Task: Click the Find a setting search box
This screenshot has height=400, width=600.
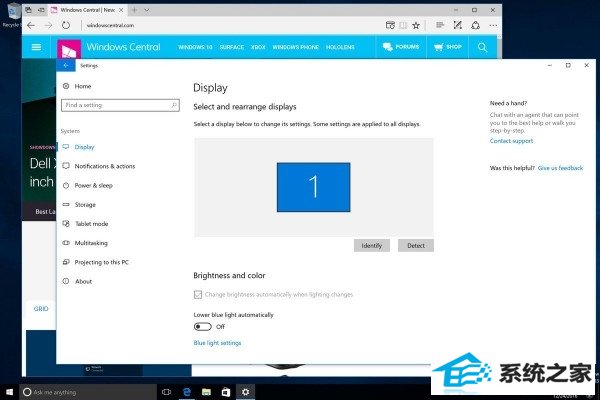Action: [120, 105]
